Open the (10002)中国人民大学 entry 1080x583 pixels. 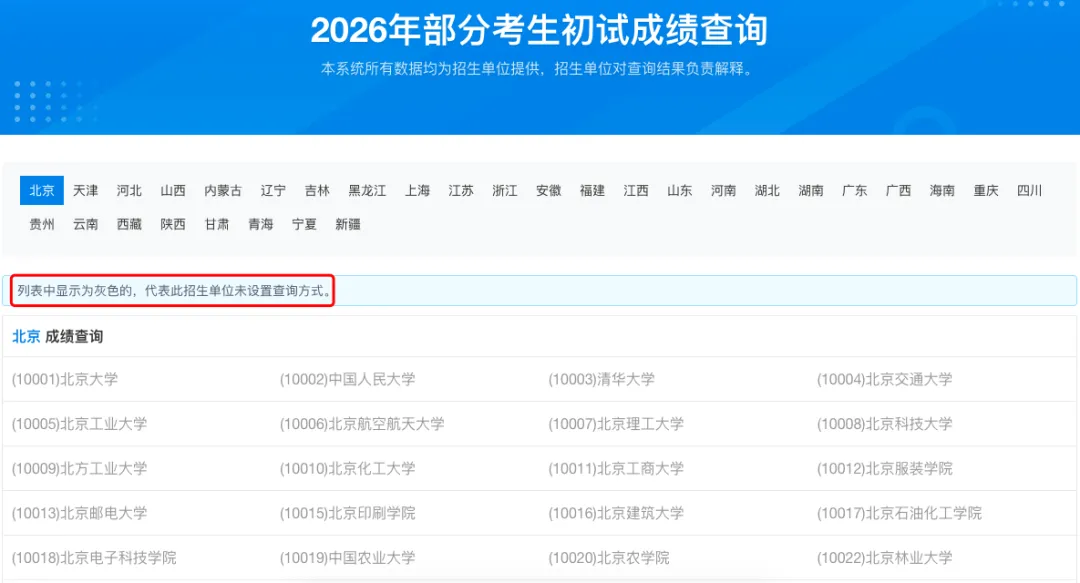pos(348,379)
